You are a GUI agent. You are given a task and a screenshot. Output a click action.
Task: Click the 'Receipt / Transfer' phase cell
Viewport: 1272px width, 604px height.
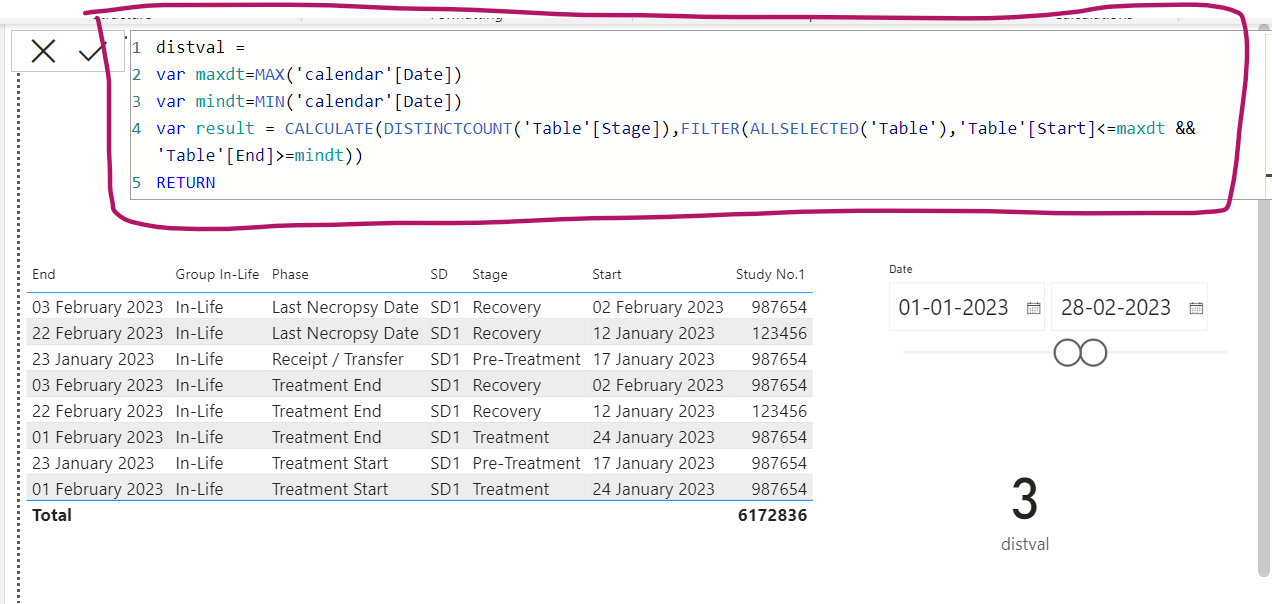[x=338, y=359]
